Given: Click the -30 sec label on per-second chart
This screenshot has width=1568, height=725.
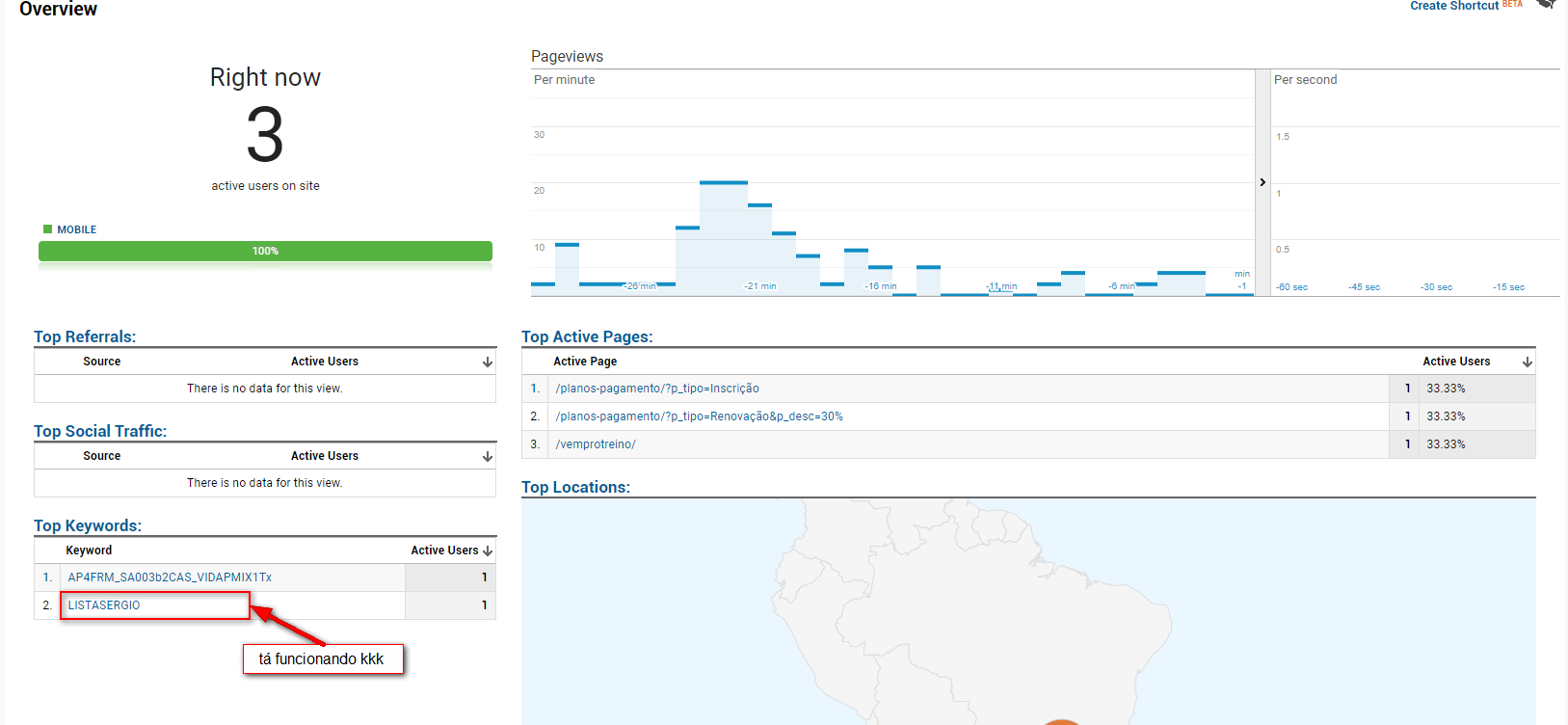Looking at the screenshot, I should [1436, 287].
